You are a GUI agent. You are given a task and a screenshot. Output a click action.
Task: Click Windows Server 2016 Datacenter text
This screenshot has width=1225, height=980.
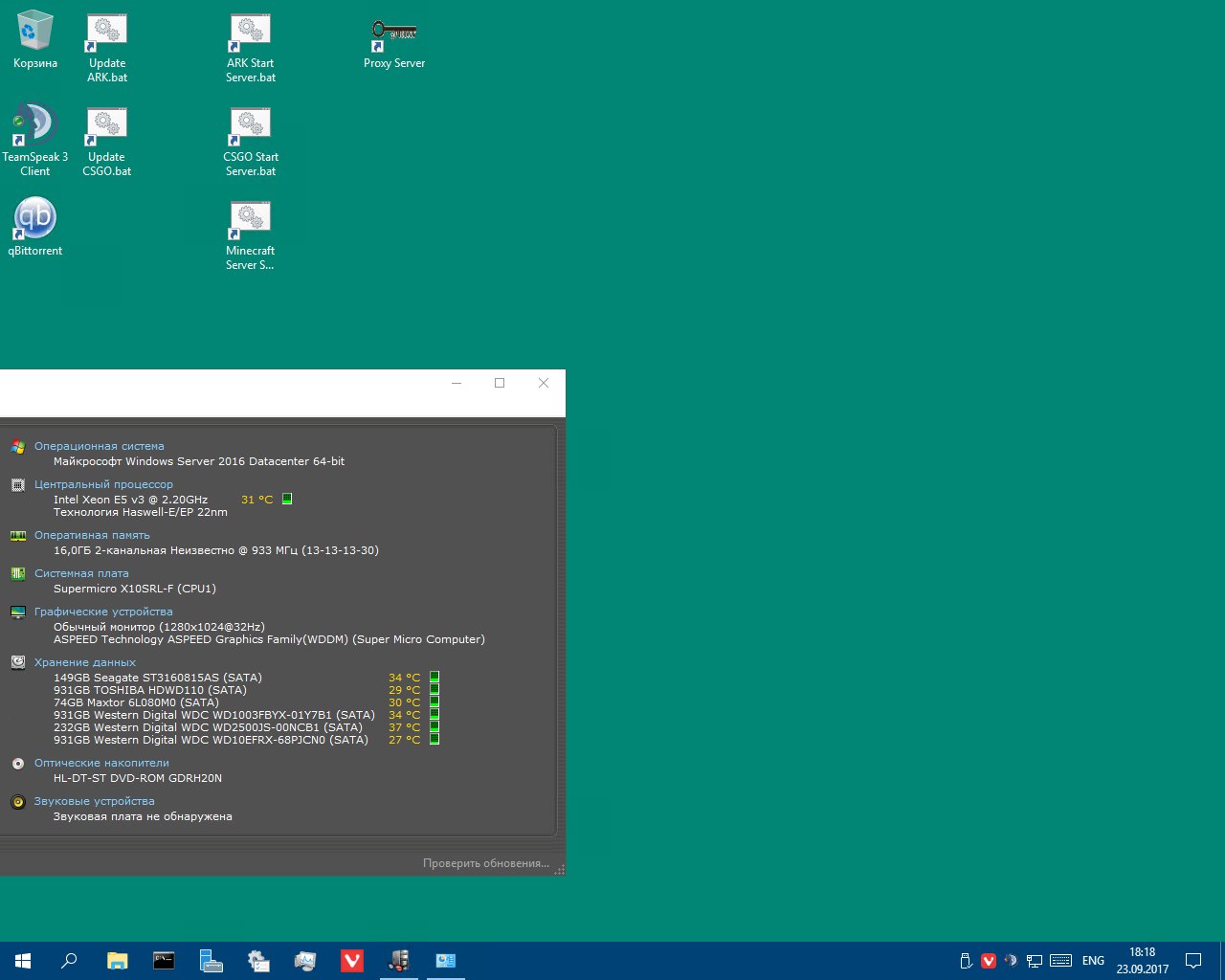point(199,461)
